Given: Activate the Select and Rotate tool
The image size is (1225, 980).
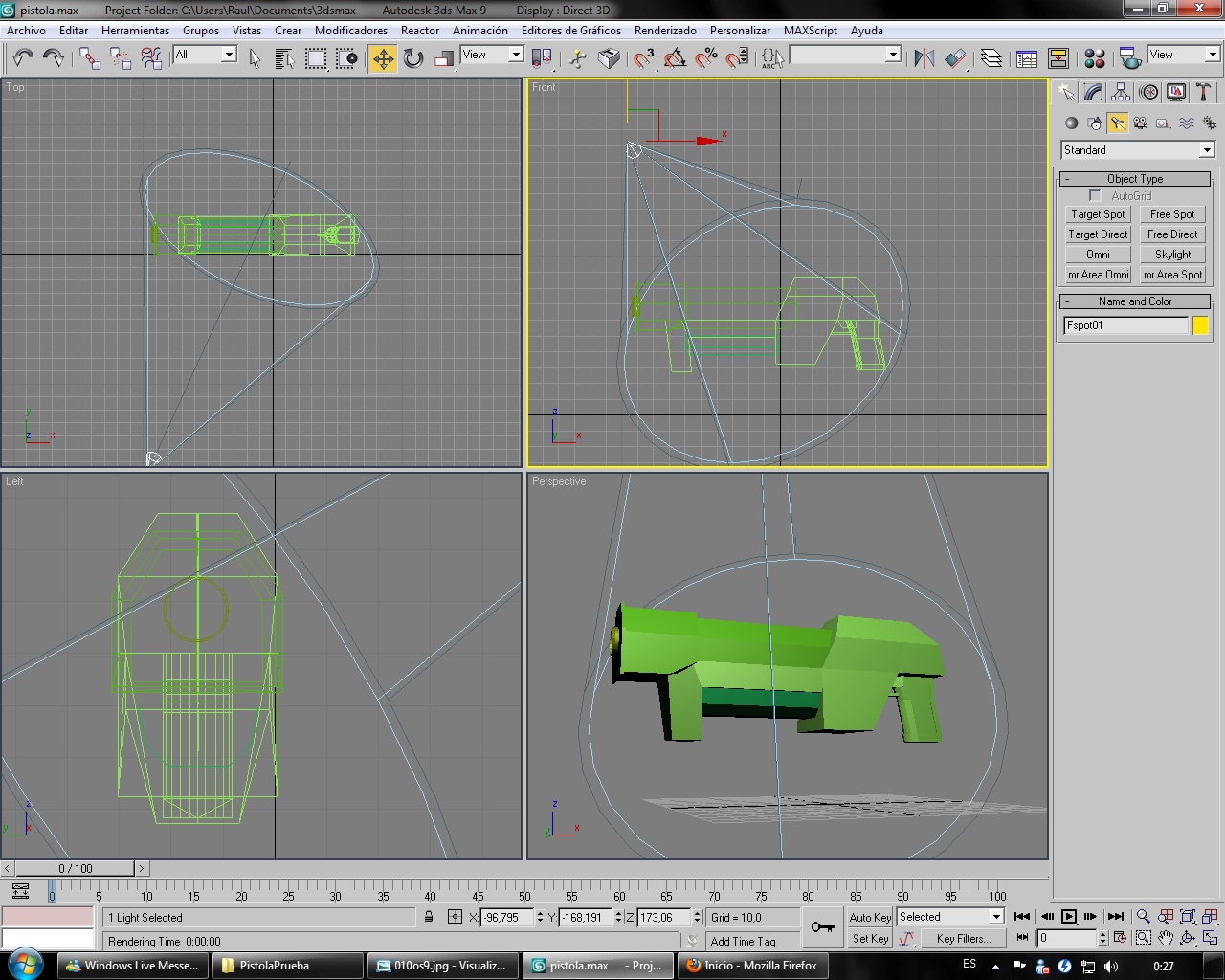Looking at the screenshot, I should 413,58.
